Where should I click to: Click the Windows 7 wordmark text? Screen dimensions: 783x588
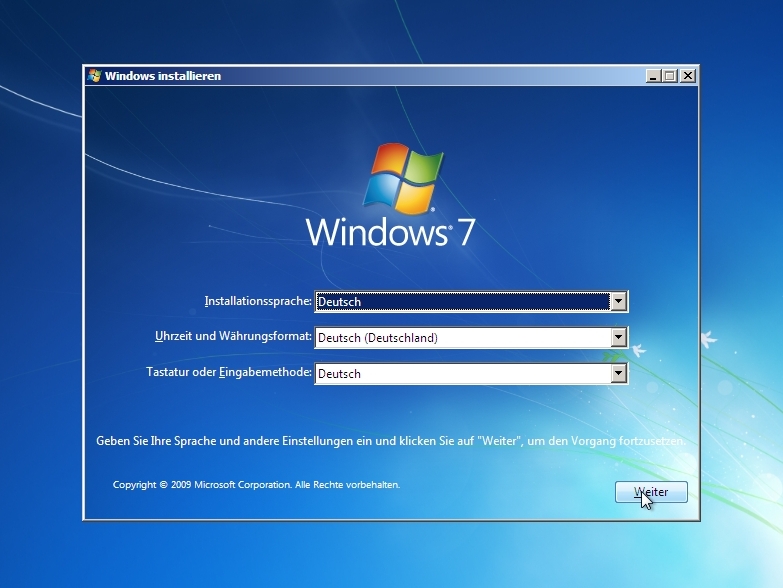(390, 232)
